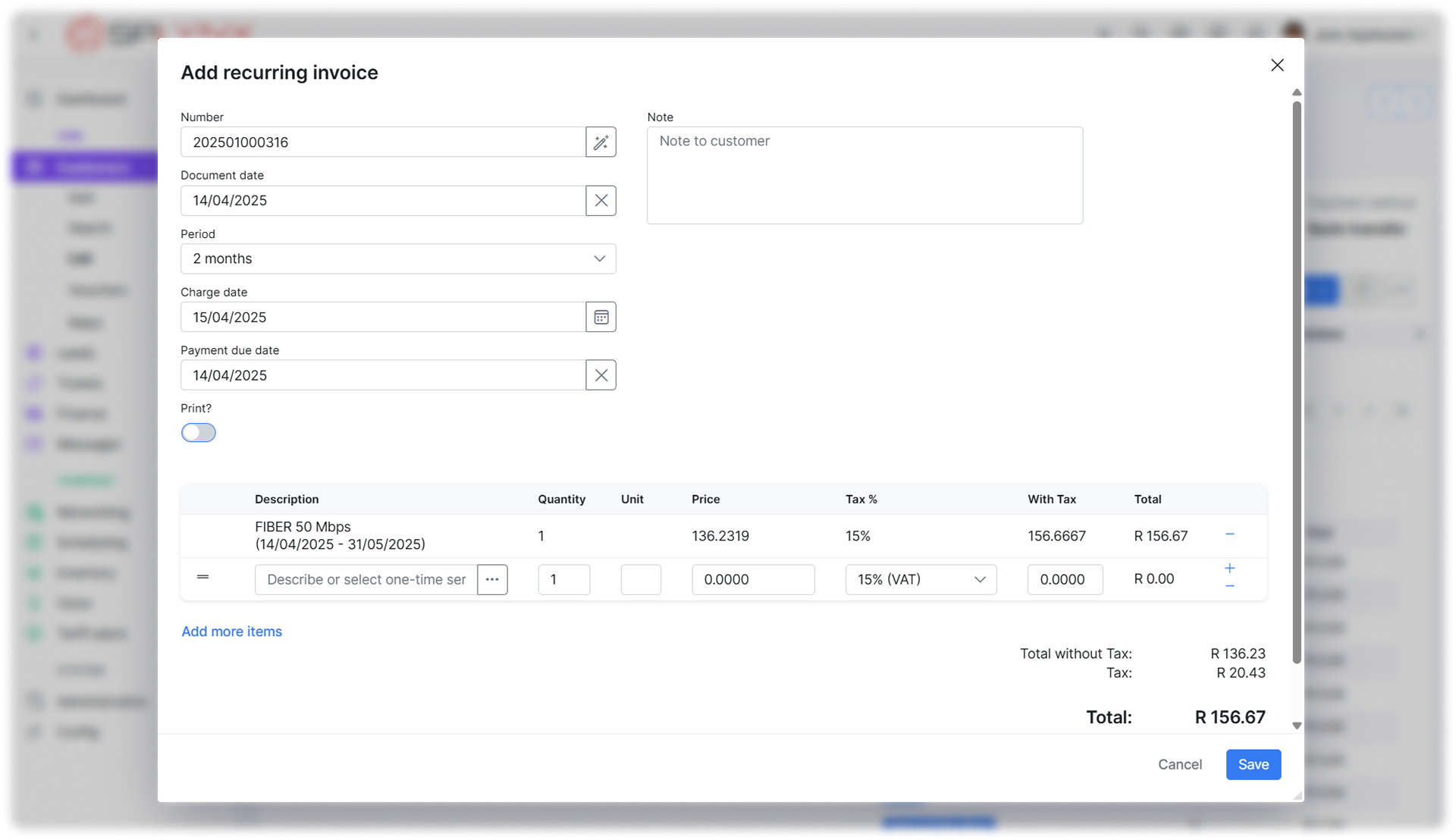
Task: Remove the empty item row with minus
Action: pyautogui.click(x=1230, y=587)
